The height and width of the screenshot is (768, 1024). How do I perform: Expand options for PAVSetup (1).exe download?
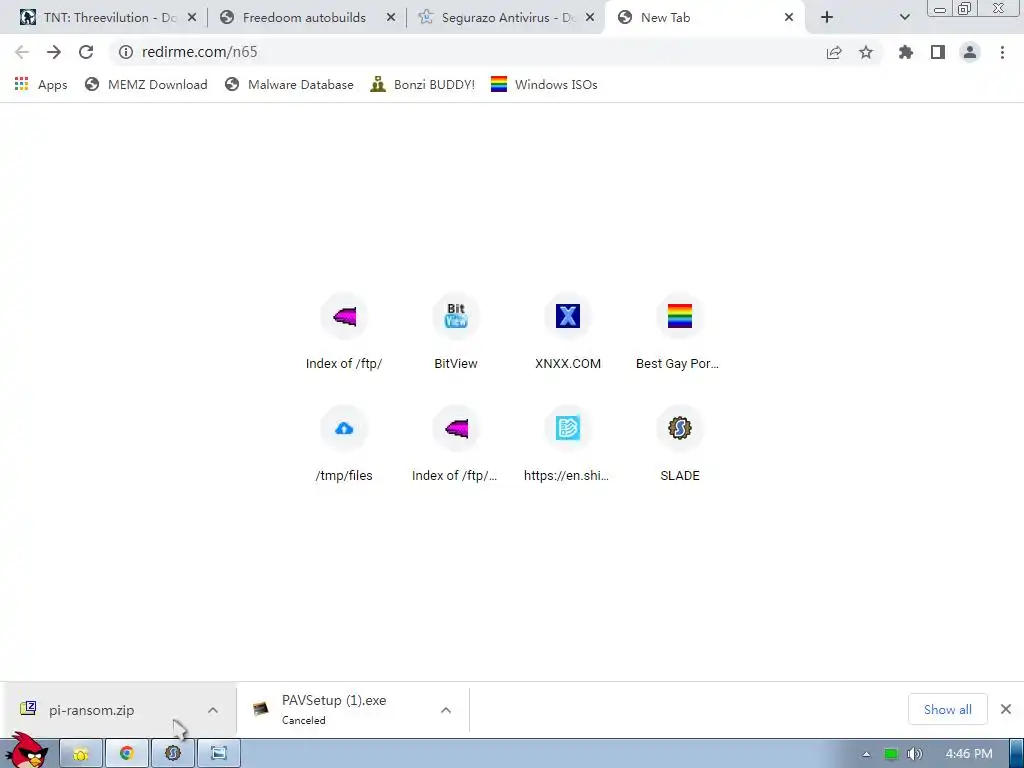446,710
